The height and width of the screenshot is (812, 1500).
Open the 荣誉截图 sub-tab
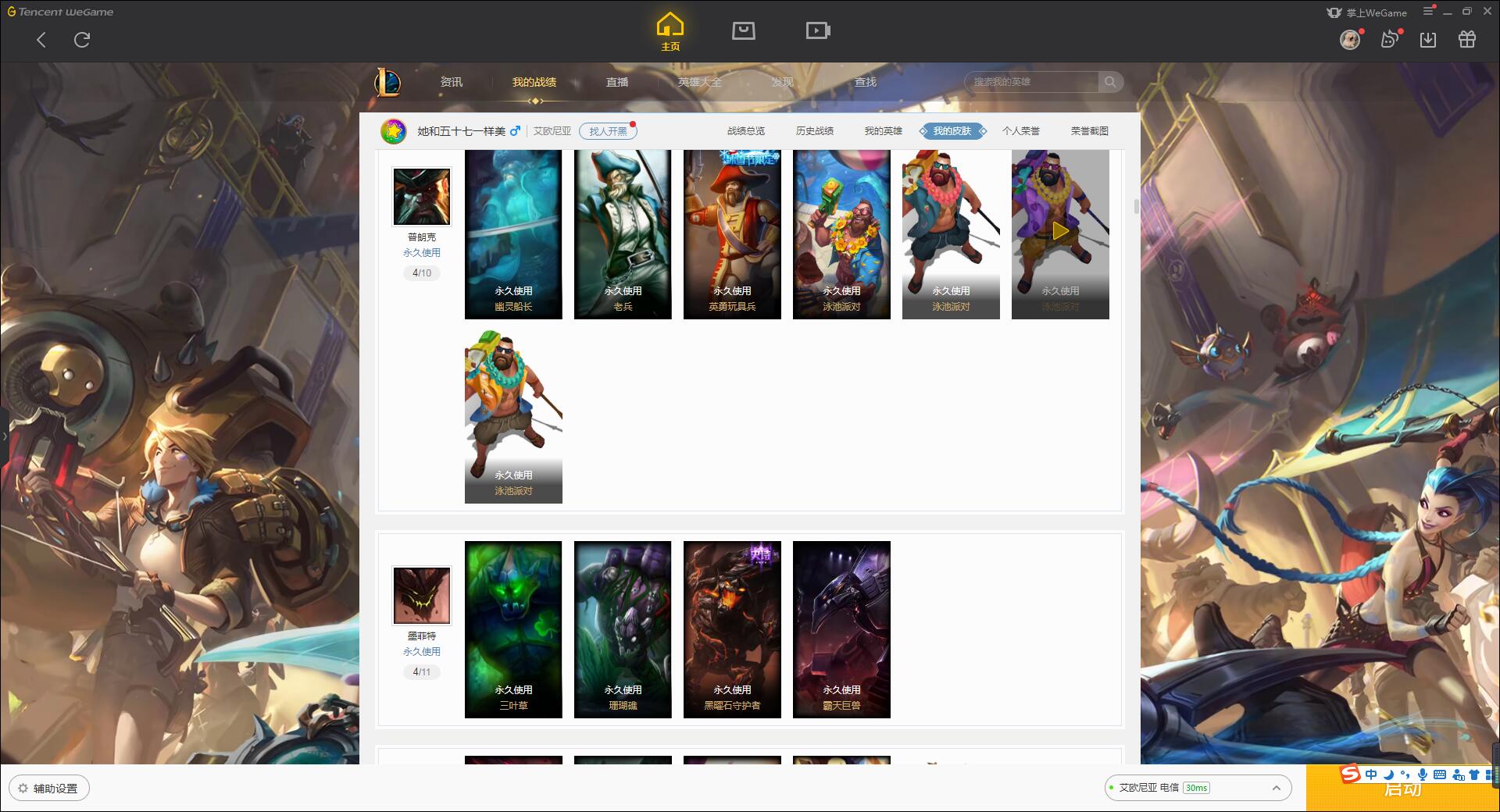pyautogui.click(x=1090, y=131)
